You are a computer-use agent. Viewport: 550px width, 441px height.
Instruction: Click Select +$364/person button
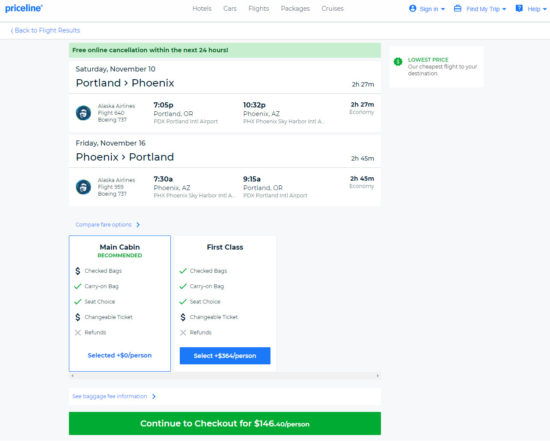coord(225,356)
